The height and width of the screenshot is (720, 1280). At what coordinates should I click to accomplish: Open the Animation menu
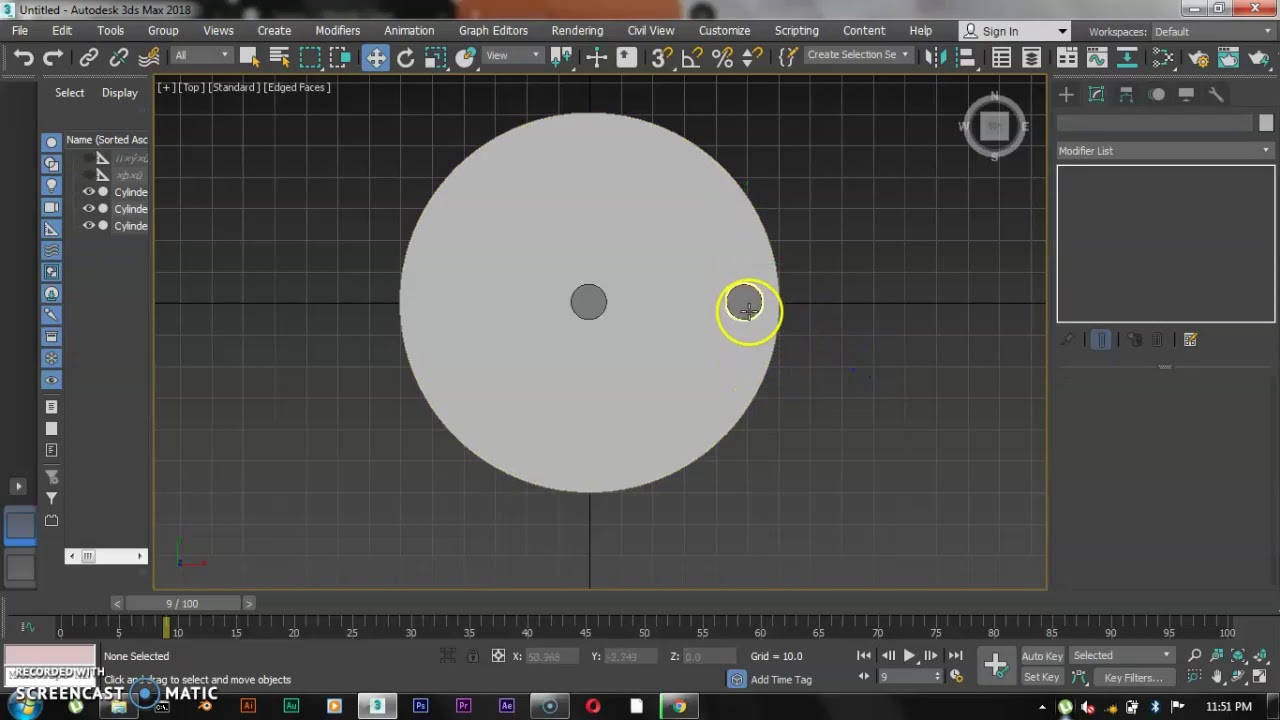409,31
